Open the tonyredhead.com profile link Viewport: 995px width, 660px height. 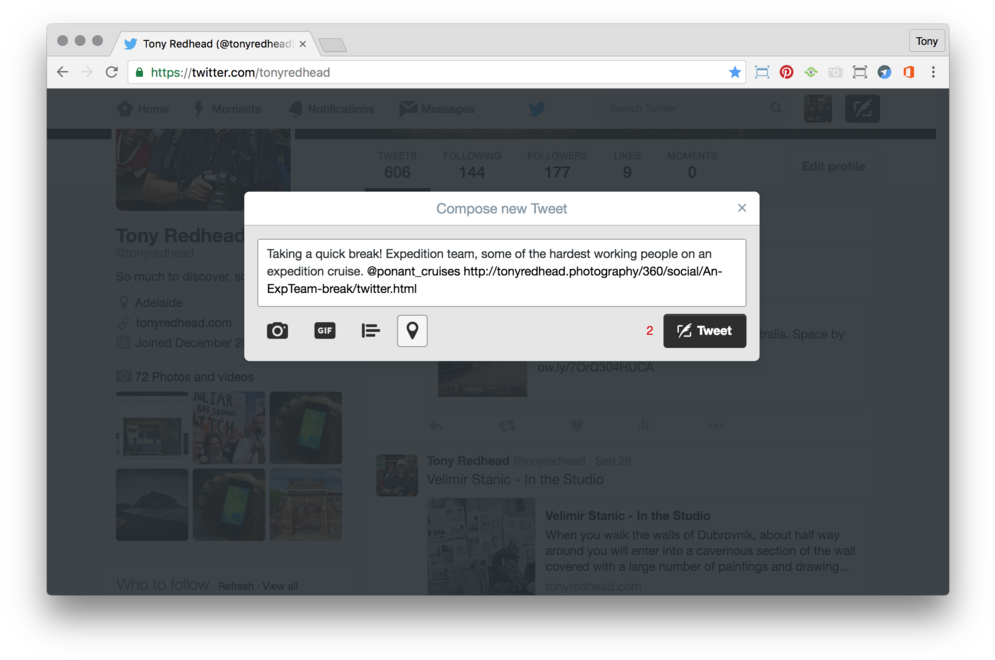click(183, 322)
